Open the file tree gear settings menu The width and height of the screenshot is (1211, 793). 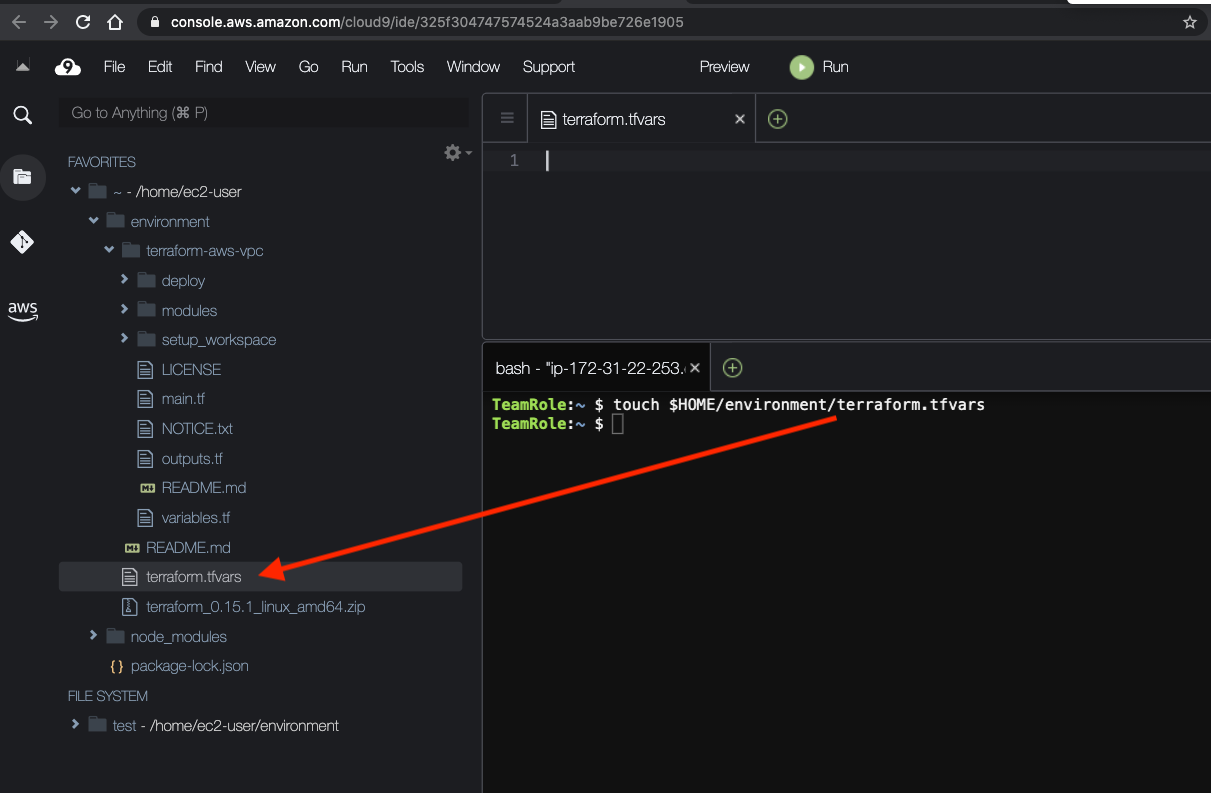tap(456, 152)
